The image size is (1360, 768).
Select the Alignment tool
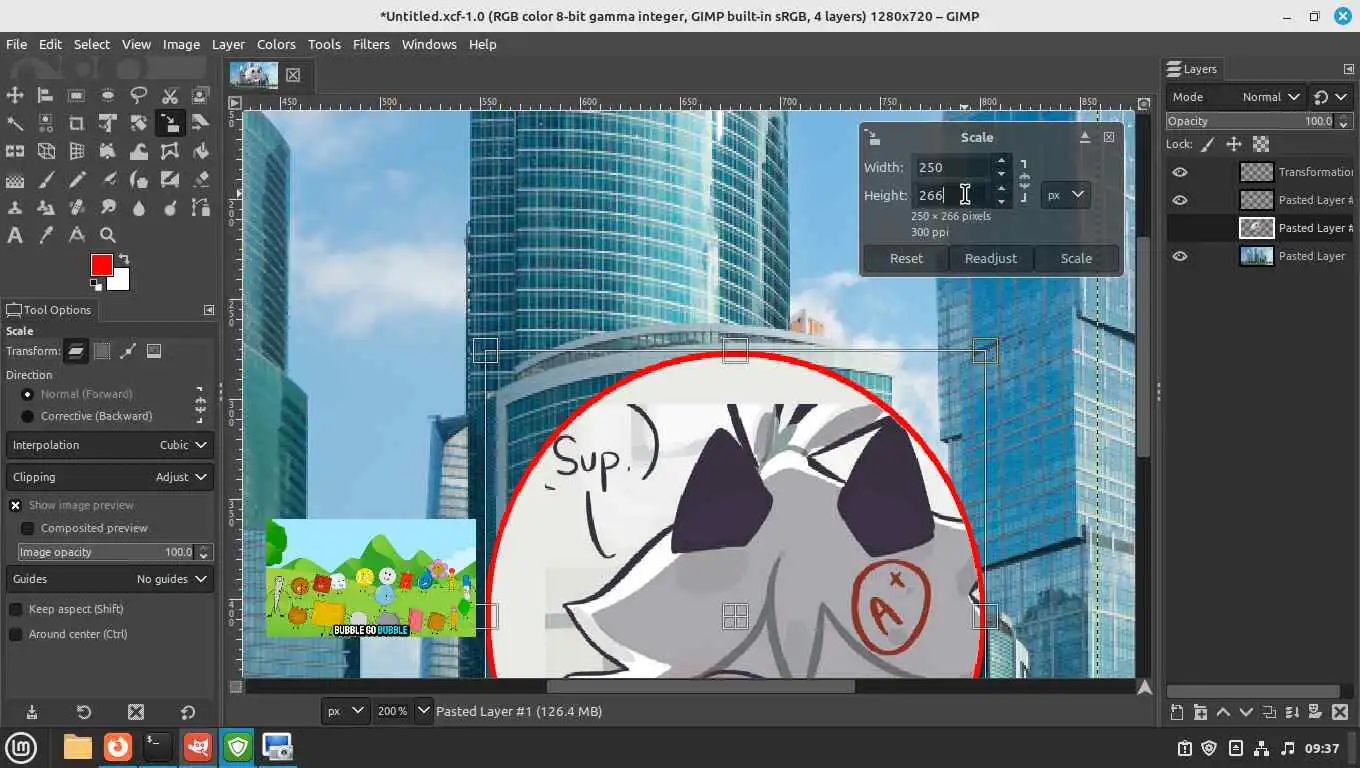pos(45,95)
